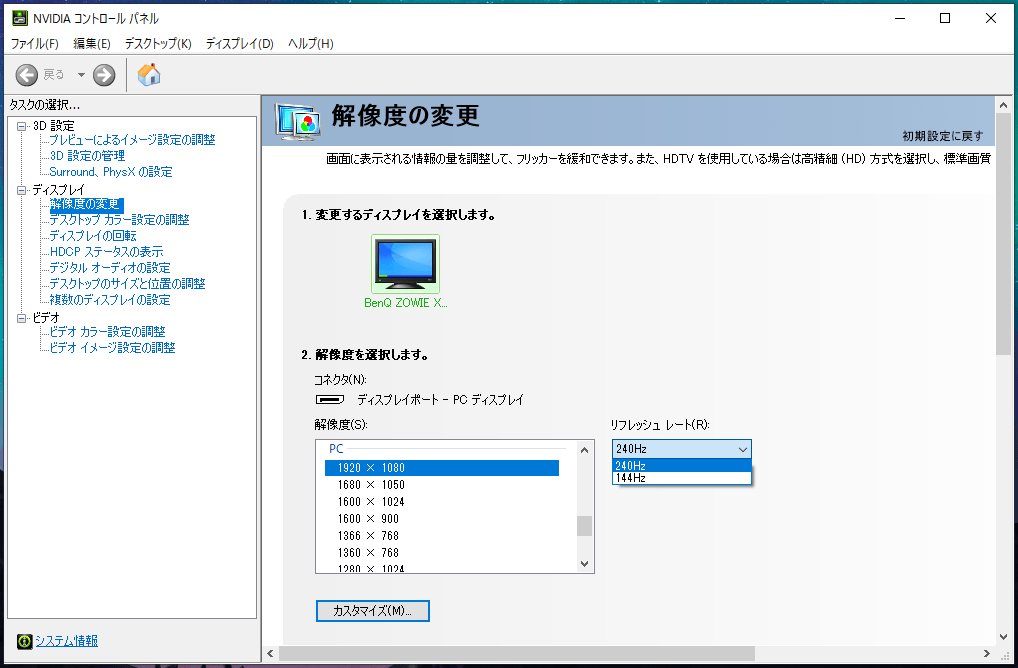1018x668 pixels.
Task: Select resolution 1920 × 1080
Action: 441,468
